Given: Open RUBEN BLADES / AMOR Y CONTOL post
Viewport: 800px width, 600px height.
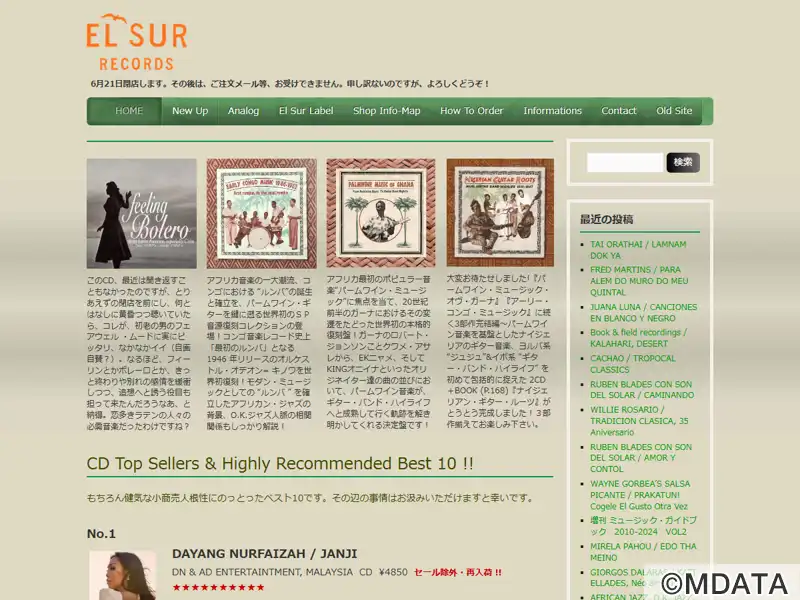Looking at the screenshot, I should (x=641, y=458).
